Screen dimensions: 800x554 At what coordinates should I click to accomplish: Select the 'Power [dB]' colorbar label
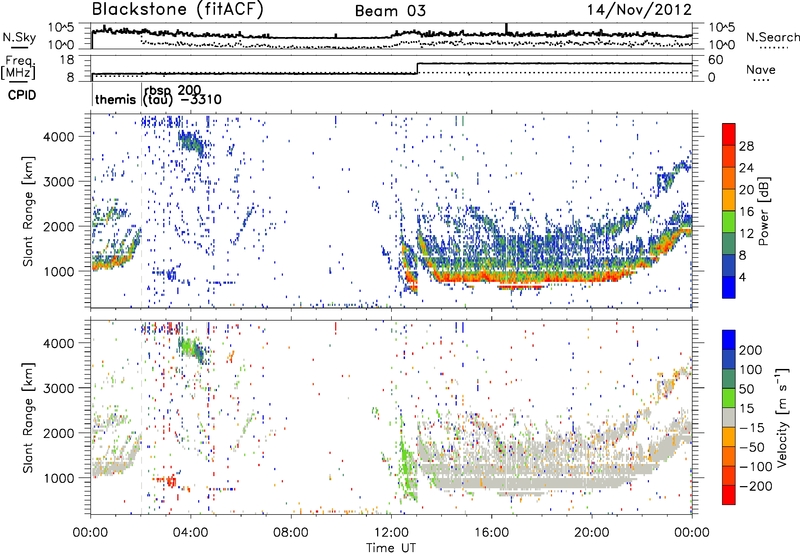coord(764,211)
